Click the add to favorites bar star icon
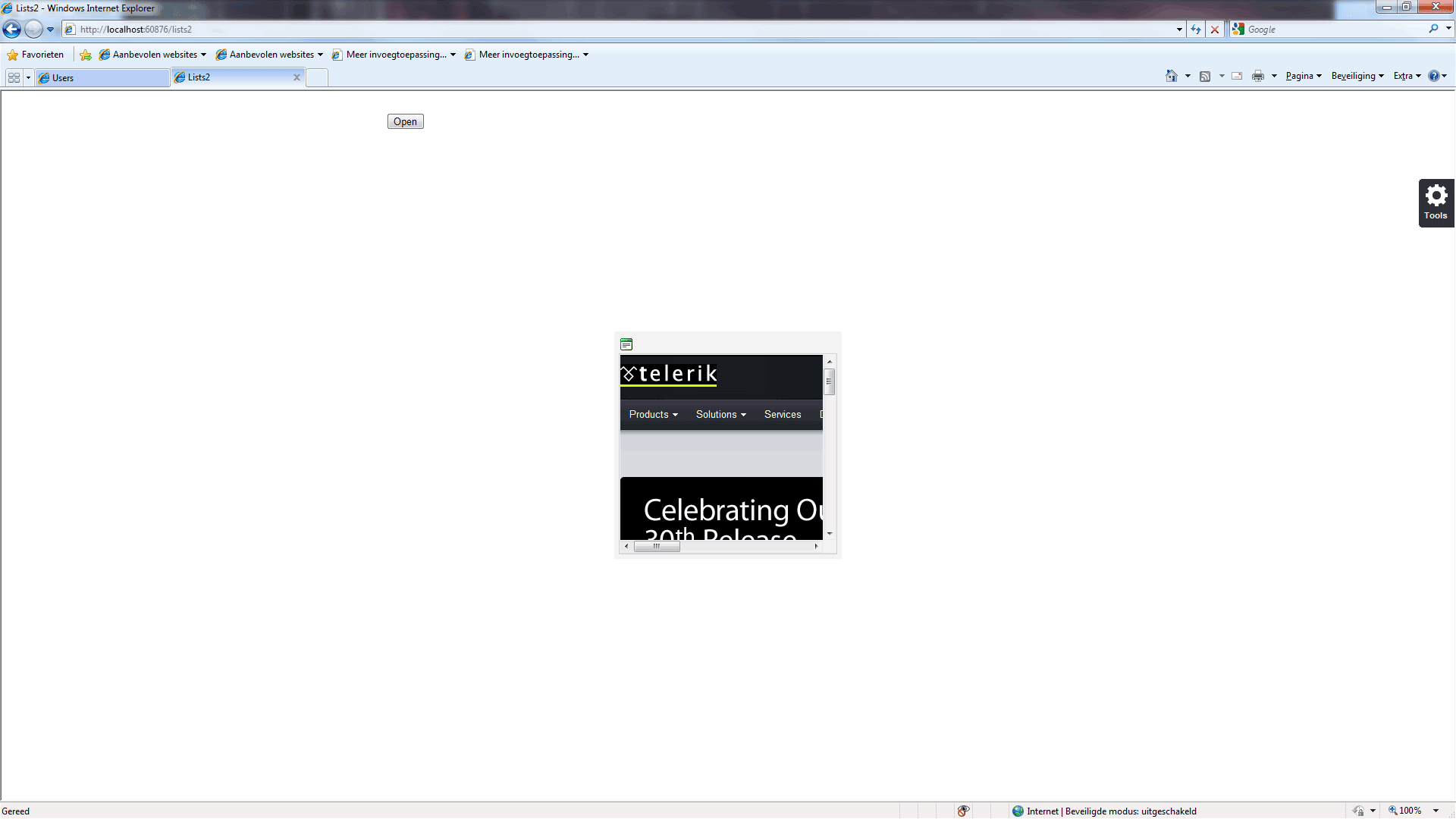 pyautogui.click(x=86, y=55)
